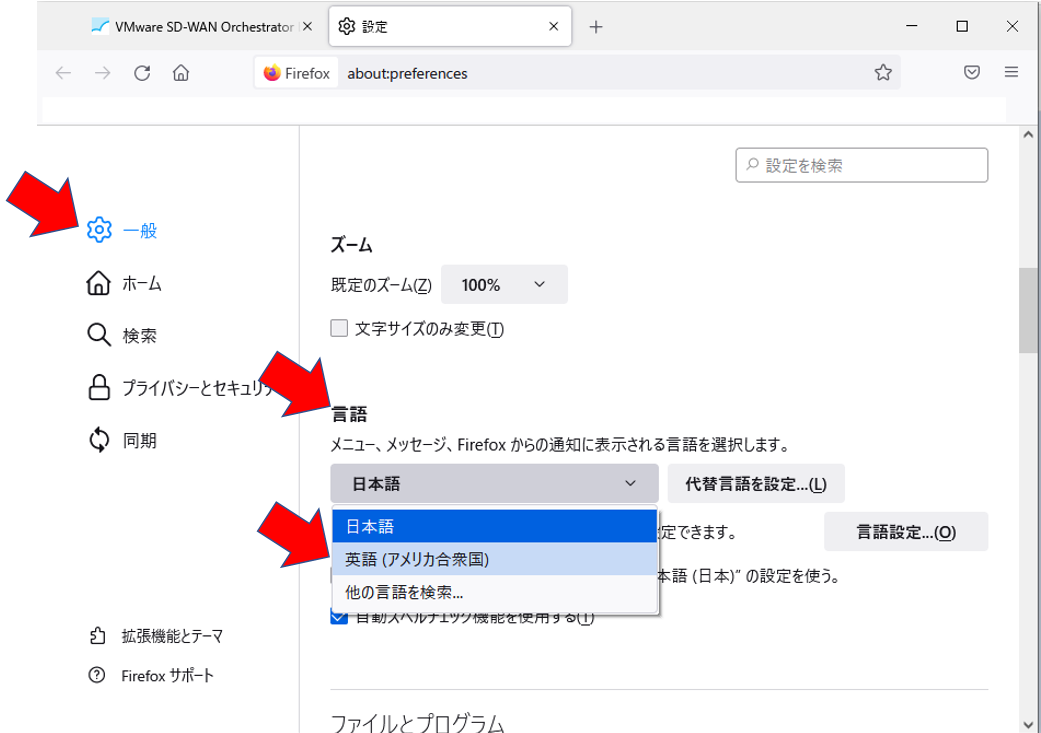Click the house icon beside ホーム

coord(98,283)
